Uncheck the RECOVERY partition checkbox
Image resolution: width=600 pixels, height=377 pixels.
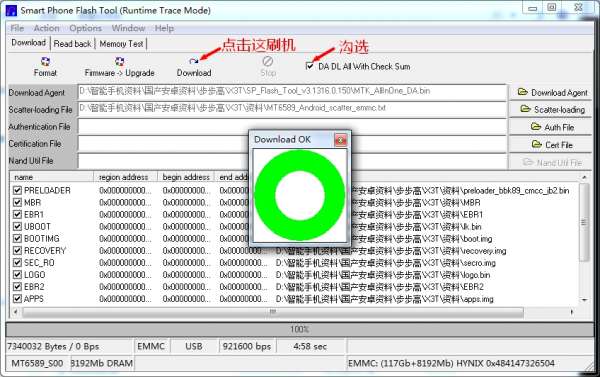tap(17, 251)
